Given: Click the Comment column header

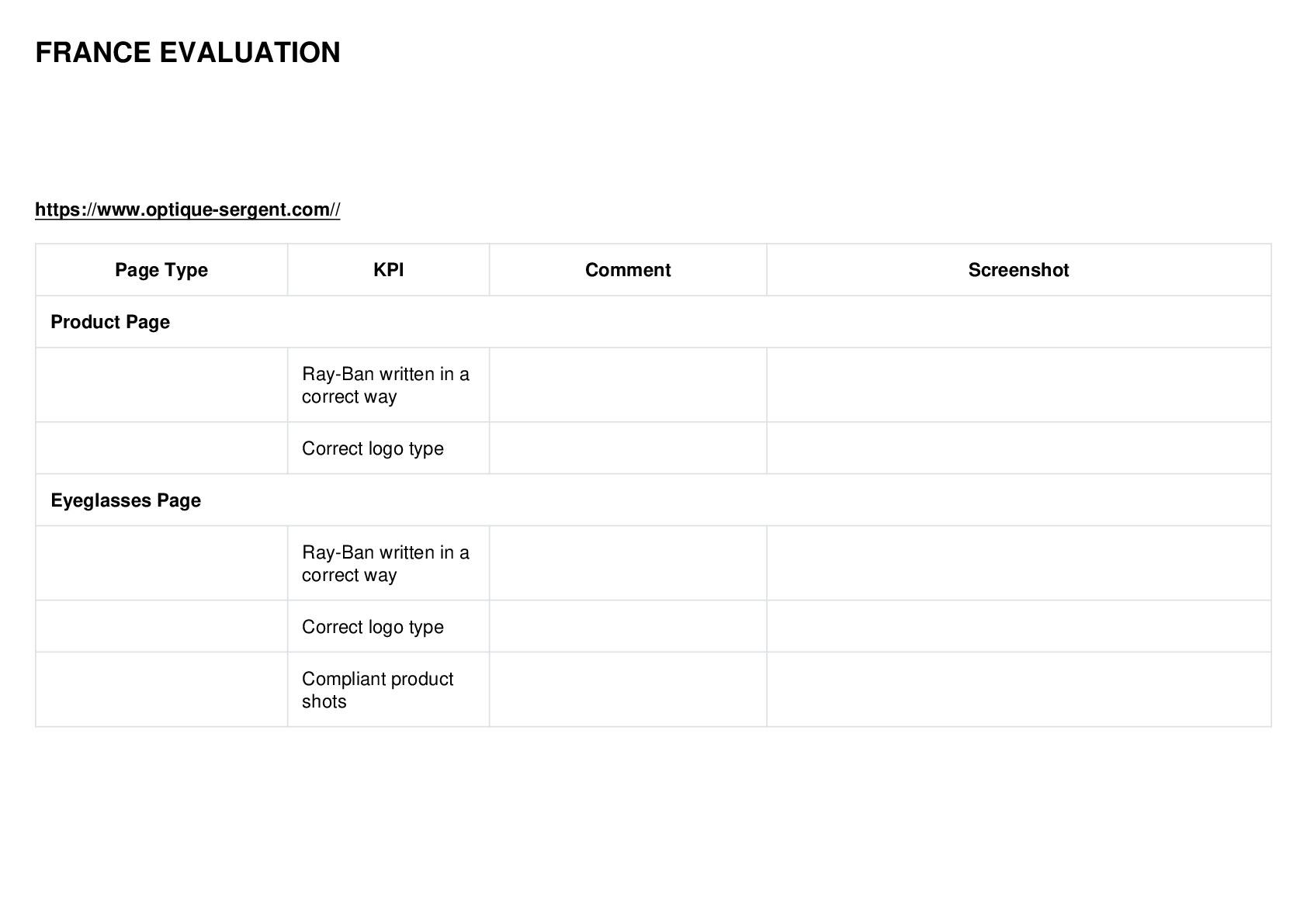Looking at the screenshot, I should 628,270.
